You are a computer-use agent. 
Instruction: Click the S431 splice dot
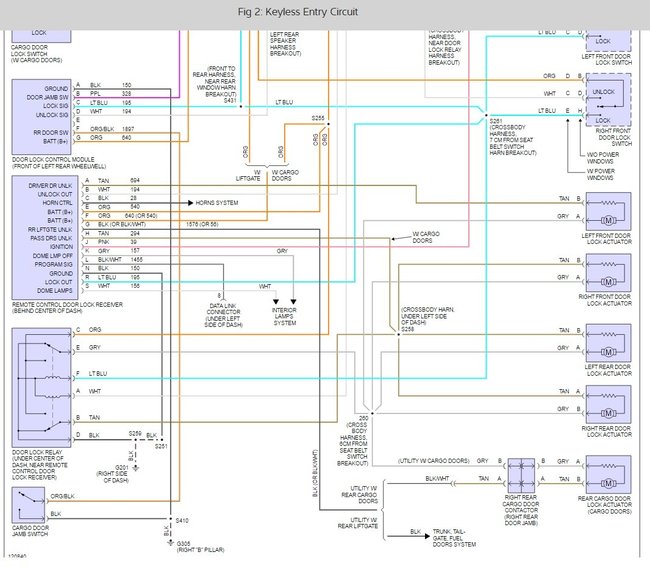pos(241,107)
